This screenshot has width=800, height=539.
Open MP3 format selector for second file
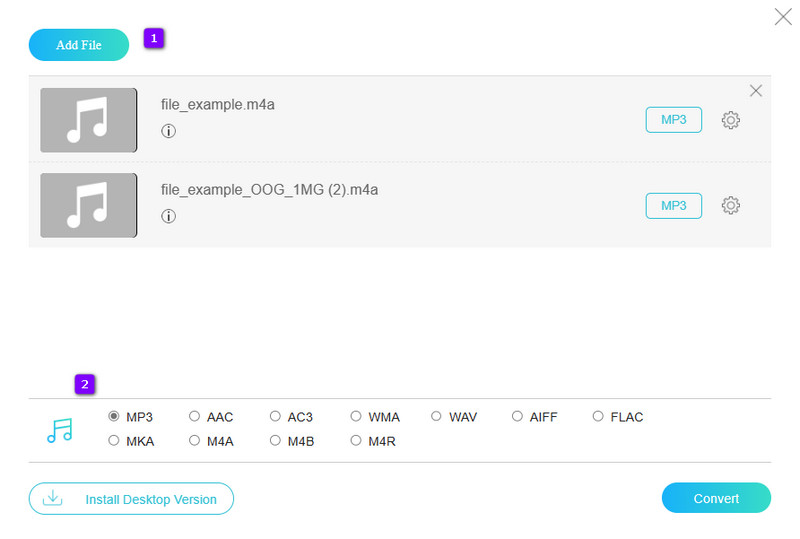pyautogui.click(x=673, y=205)
